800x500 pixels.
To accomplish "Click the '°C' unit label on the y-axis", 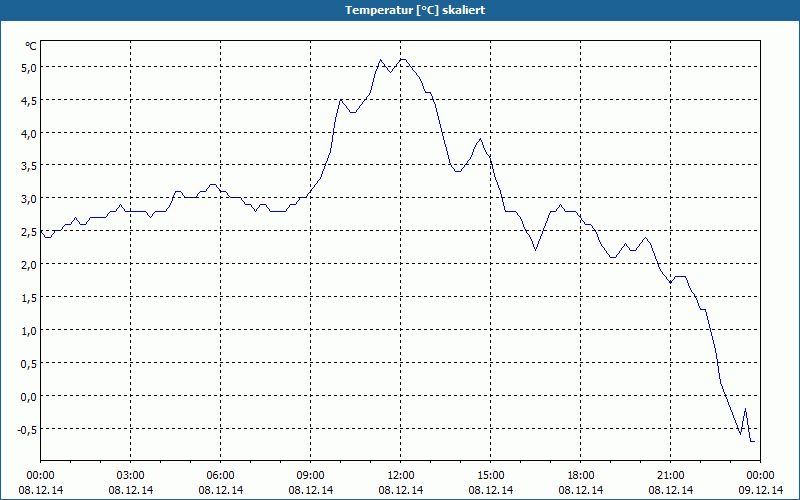I will 31,46.
